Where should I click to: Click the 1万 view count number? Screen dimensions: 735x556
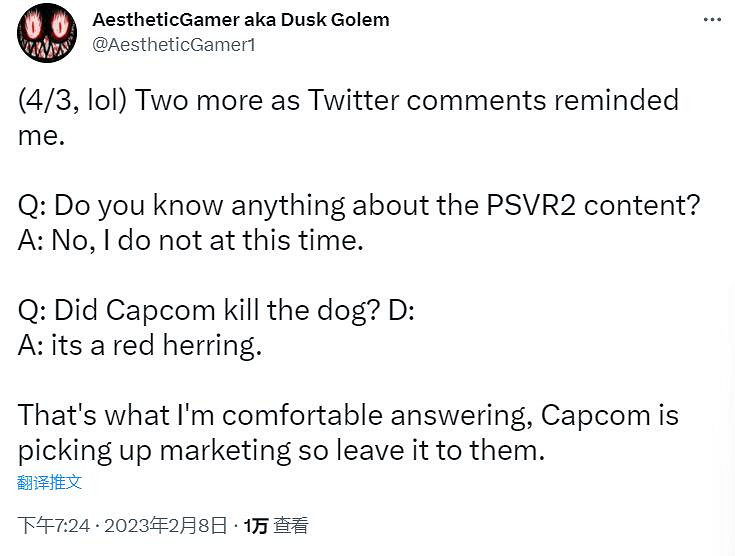tap(256, 525)
